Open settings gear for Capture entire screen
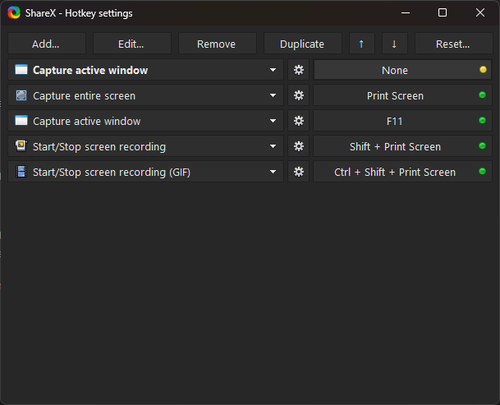The height and width of the screenshot is (405, 500). click(298, 96)
